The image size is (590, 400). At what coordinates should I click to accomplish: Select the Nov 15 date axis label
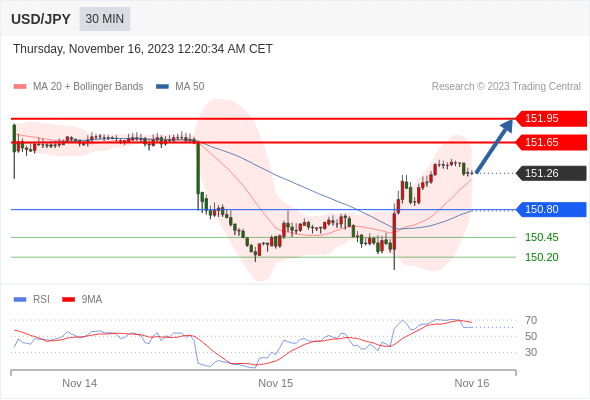click(x=275, y=383)
